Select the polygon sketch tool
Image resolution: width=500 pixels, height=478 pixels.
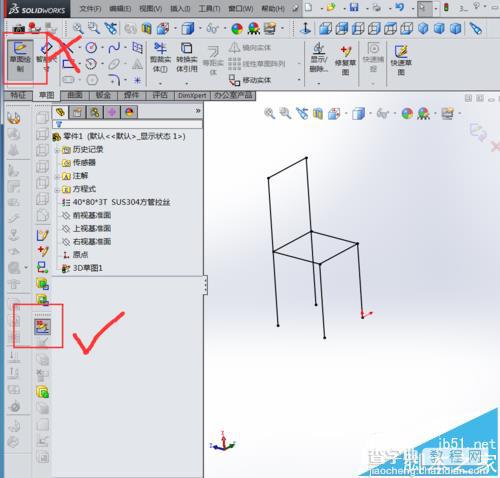click(x=92, y=80)
